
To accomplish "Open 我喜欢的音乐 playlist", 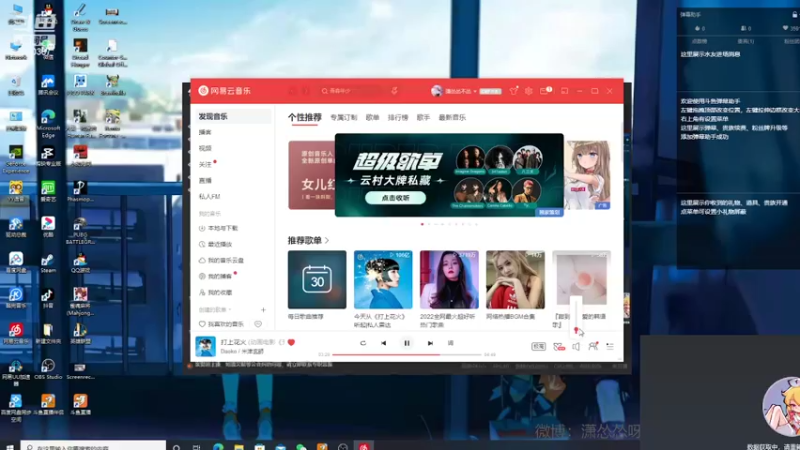I will 222,324.
